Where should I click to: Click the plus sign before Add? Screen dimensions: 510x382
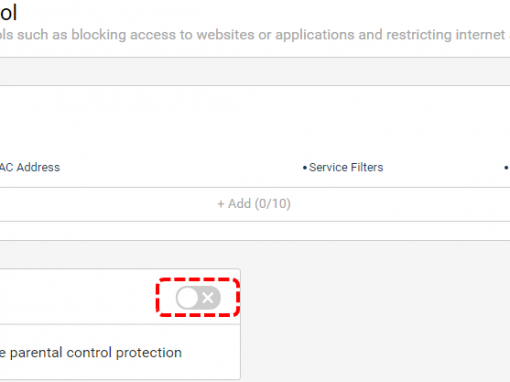(x=221, y=204)
